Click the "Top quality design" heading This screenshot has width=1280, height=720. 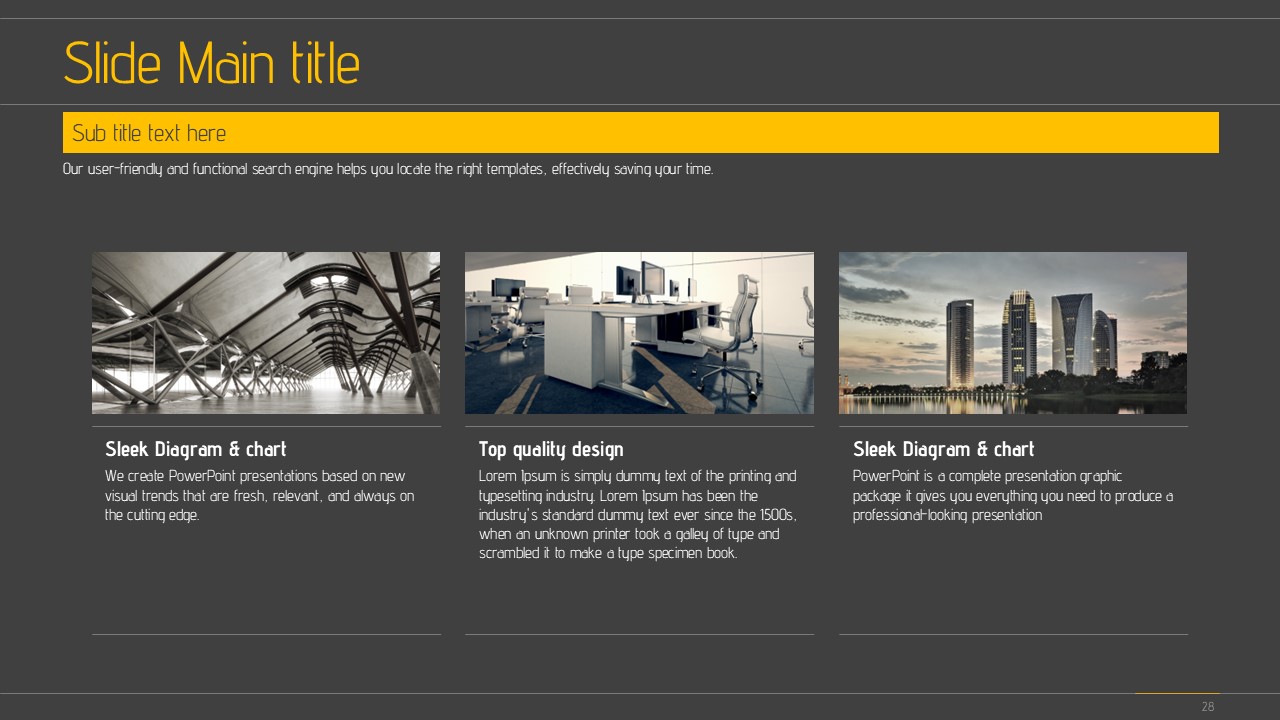coord(551,449)
